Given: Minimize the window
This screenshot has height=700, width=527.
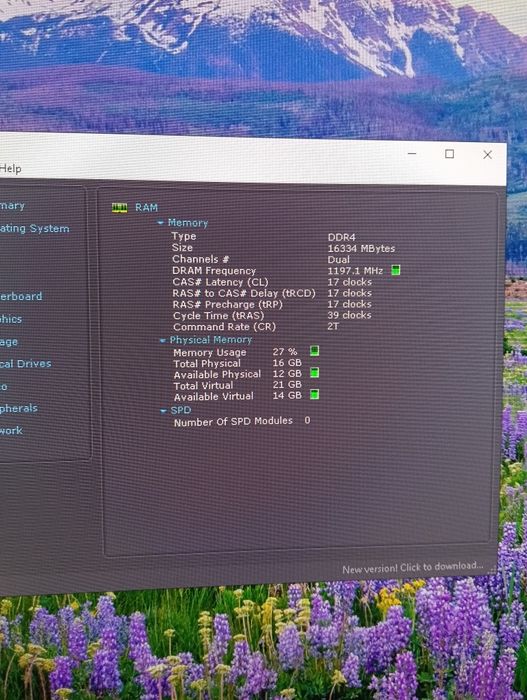Looking at the screenshot, I should [x=412, y=154].
